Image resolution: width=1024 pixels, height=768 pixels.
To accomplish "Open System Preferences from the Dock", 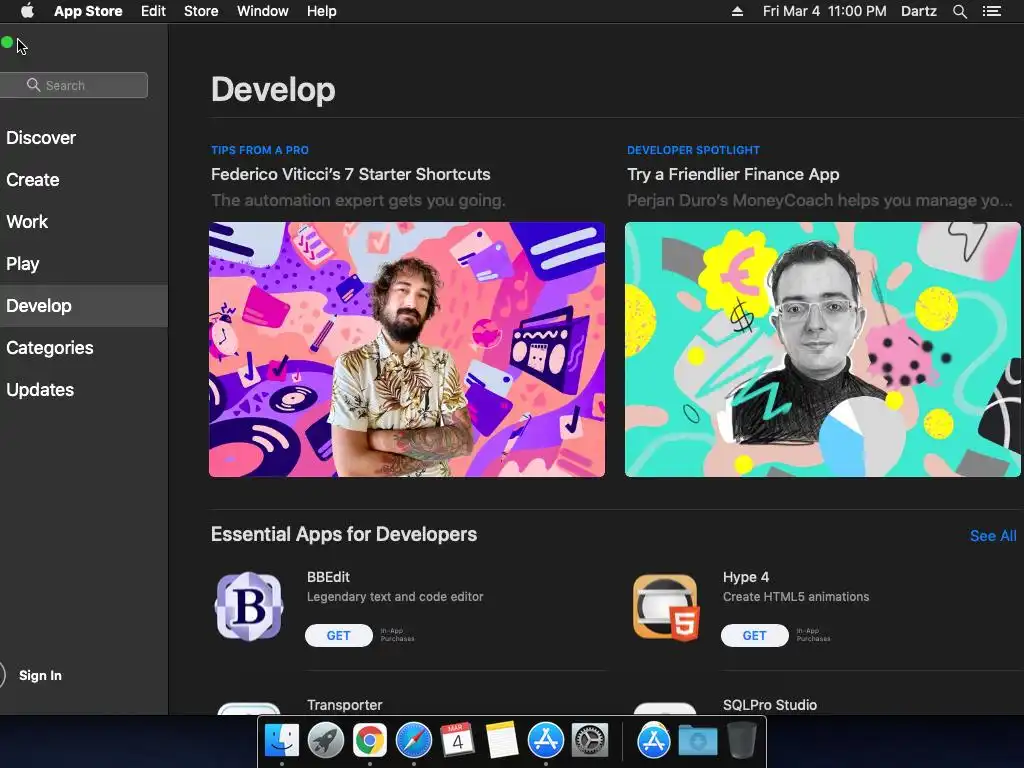I will point(590,741).
